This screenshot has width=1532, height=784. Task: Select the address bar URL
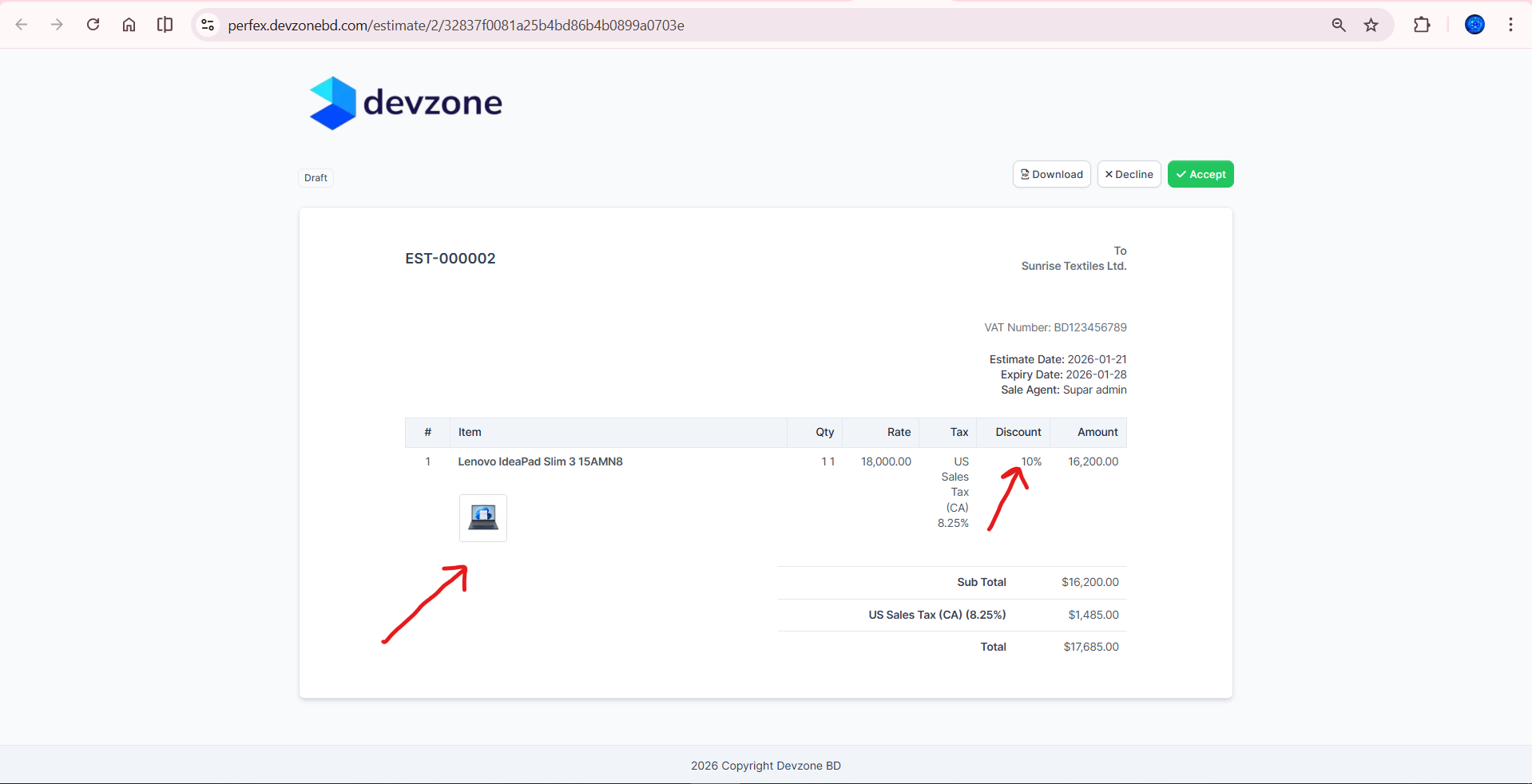[455, 25]
